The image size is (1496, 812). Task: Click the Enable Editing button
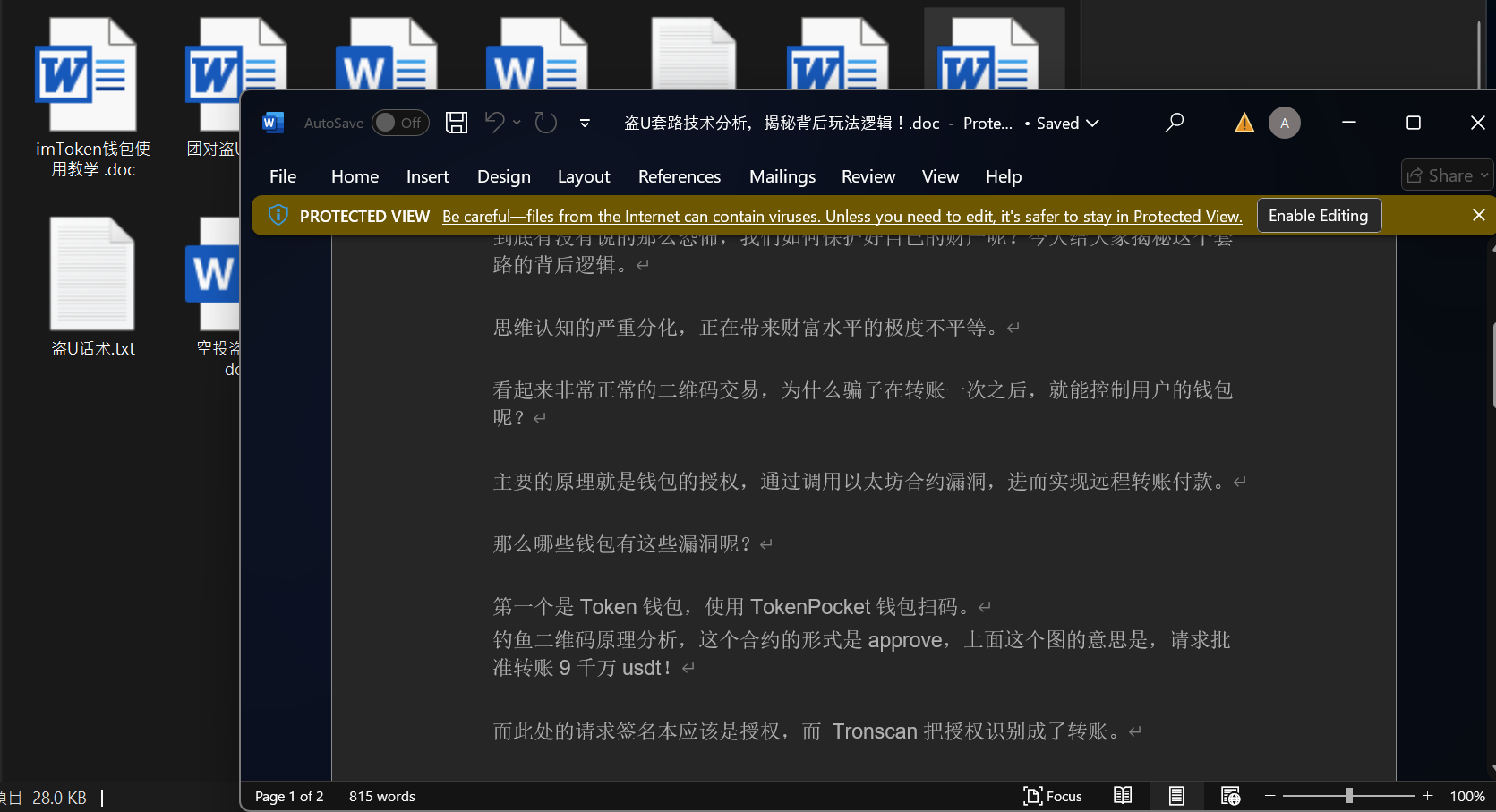point(1318,216)
